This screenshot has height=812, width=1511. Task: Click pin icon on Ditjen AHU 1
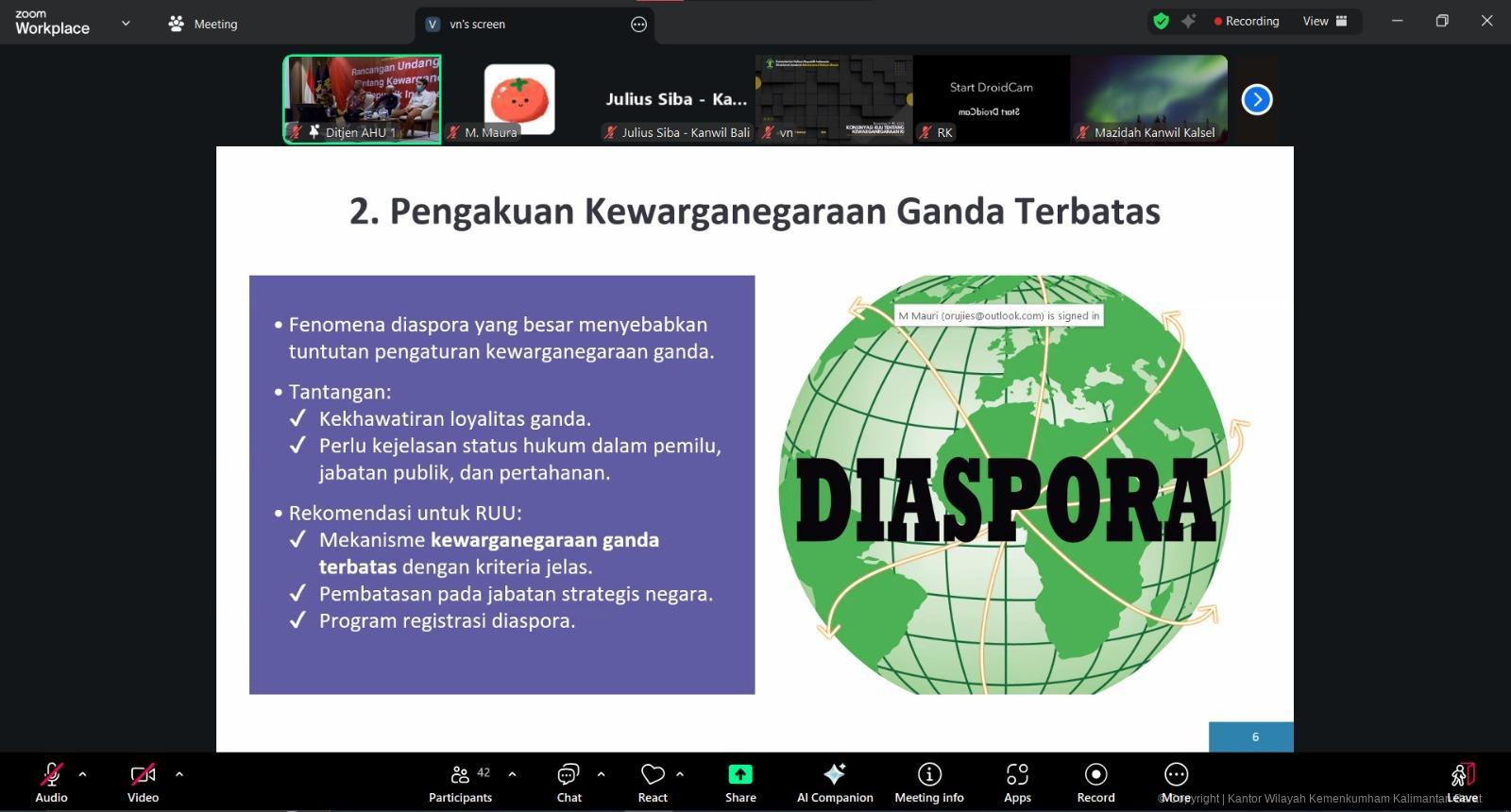tap(314, 131)
